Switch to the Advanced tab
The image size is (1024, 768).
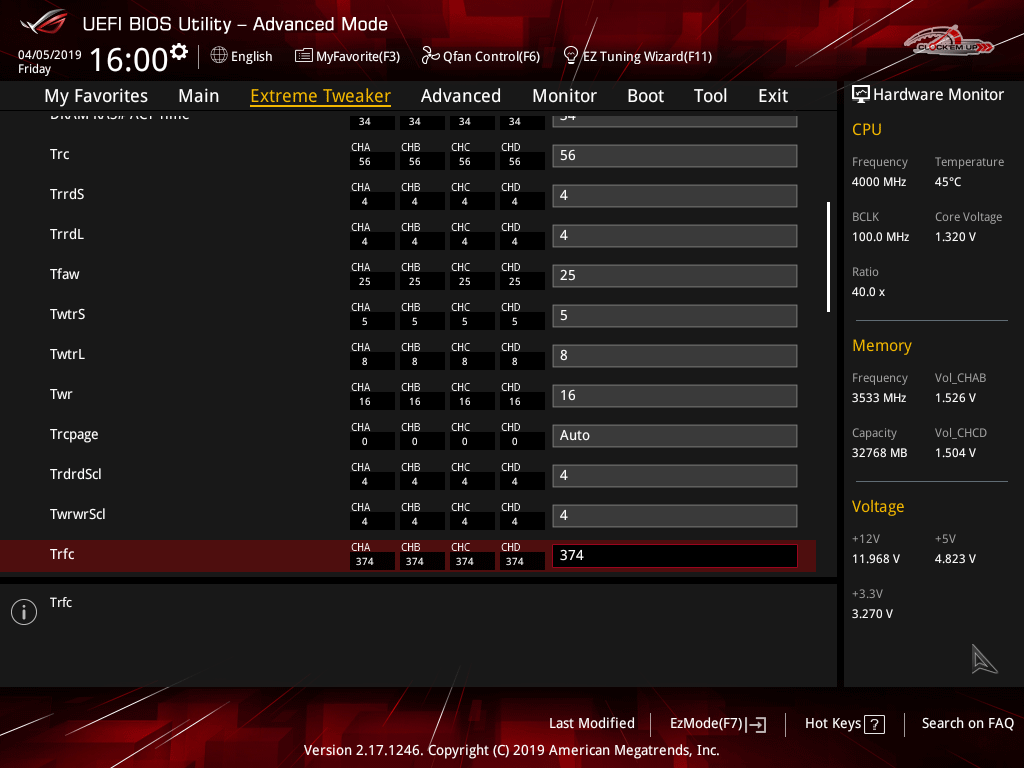click(460, 96)
